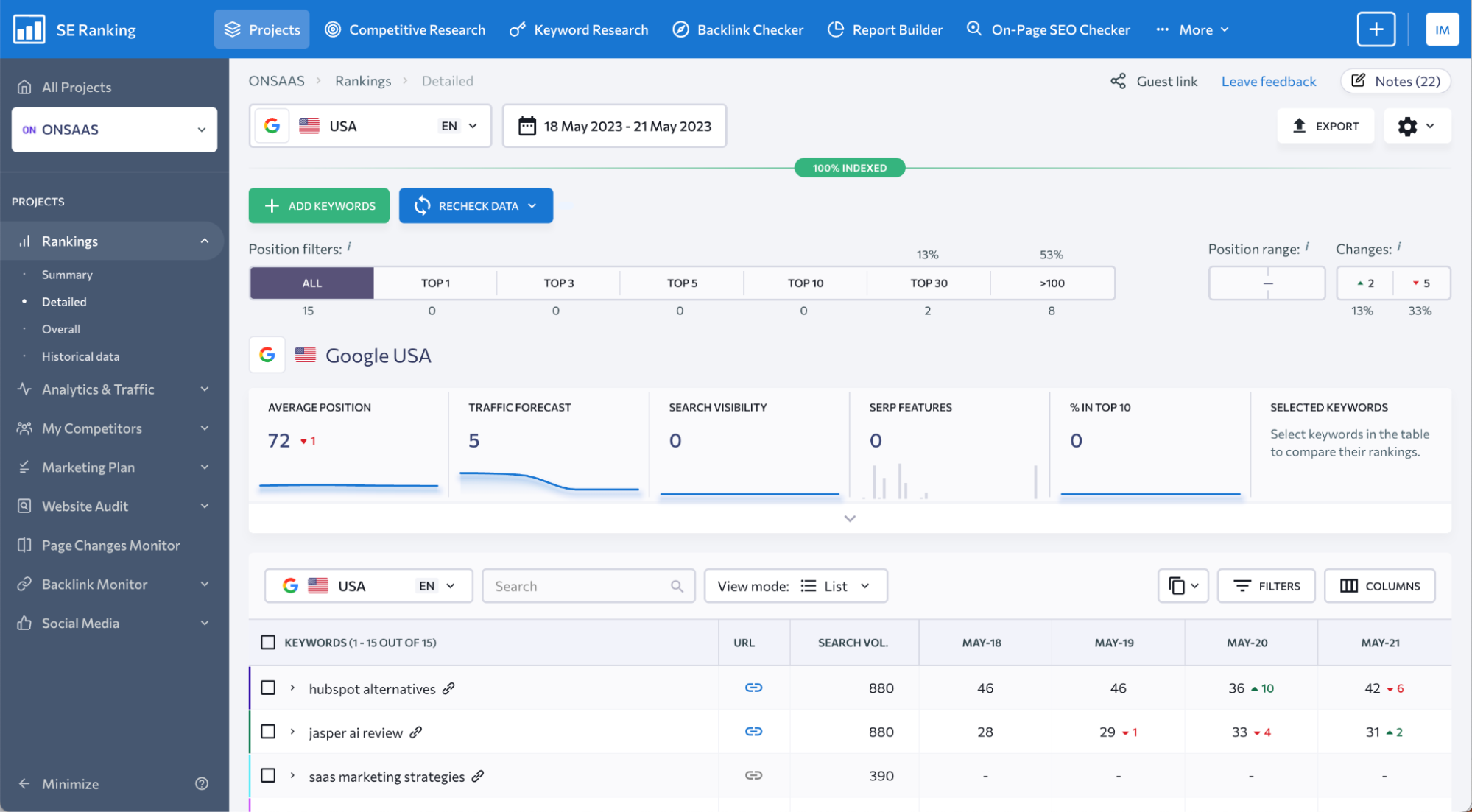Launch the Backlink Checker

click(x=737, y=29)
